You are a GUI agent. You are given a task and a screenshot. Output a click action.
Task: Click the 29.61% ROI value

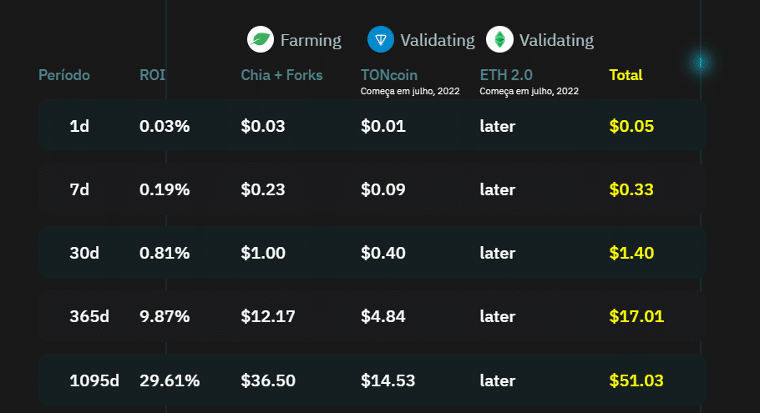pyautogui.click(x=170, y=381)
